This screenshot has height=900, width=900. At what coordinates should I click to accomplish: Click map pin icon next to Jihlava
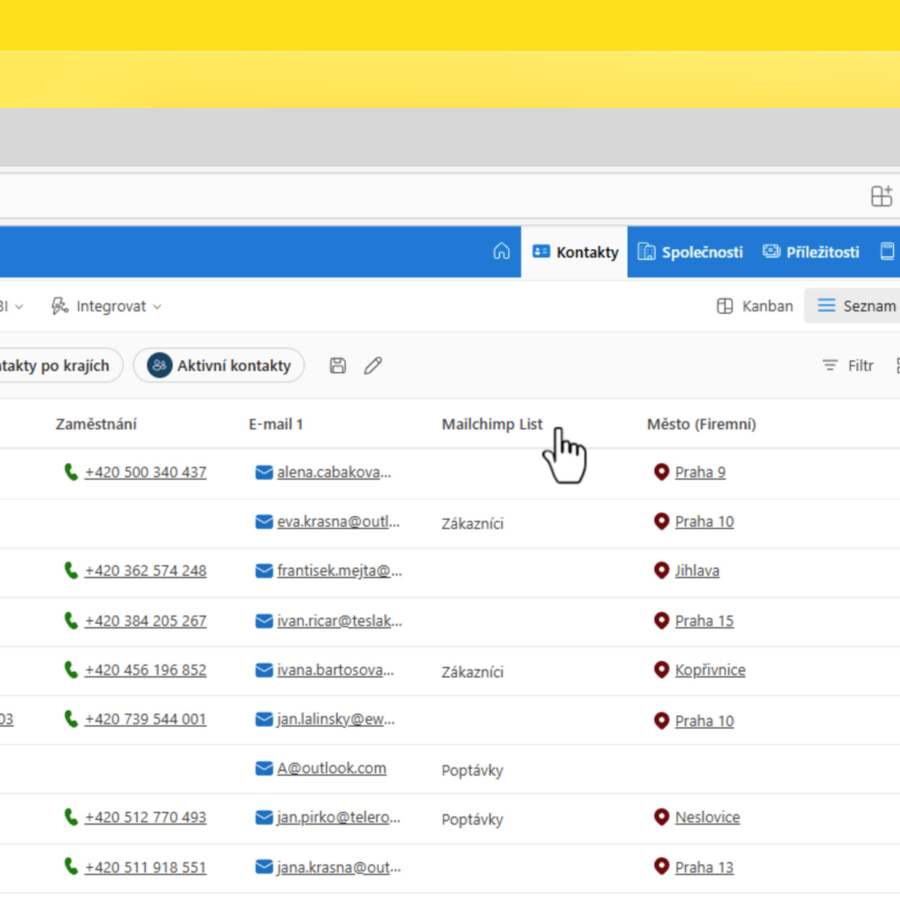click(661, 571)
